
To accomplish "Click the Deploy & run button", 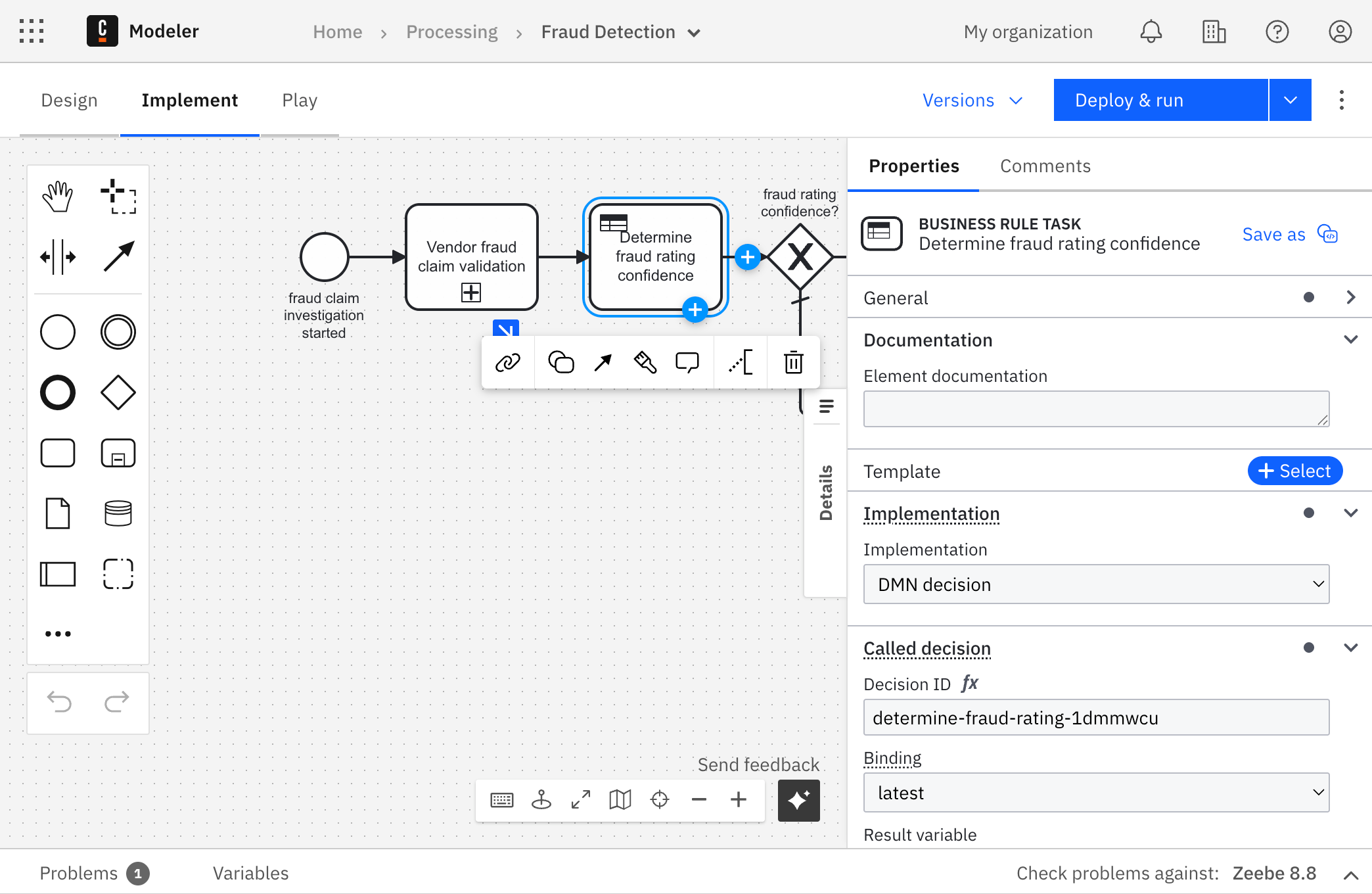I will (1160, 100).
